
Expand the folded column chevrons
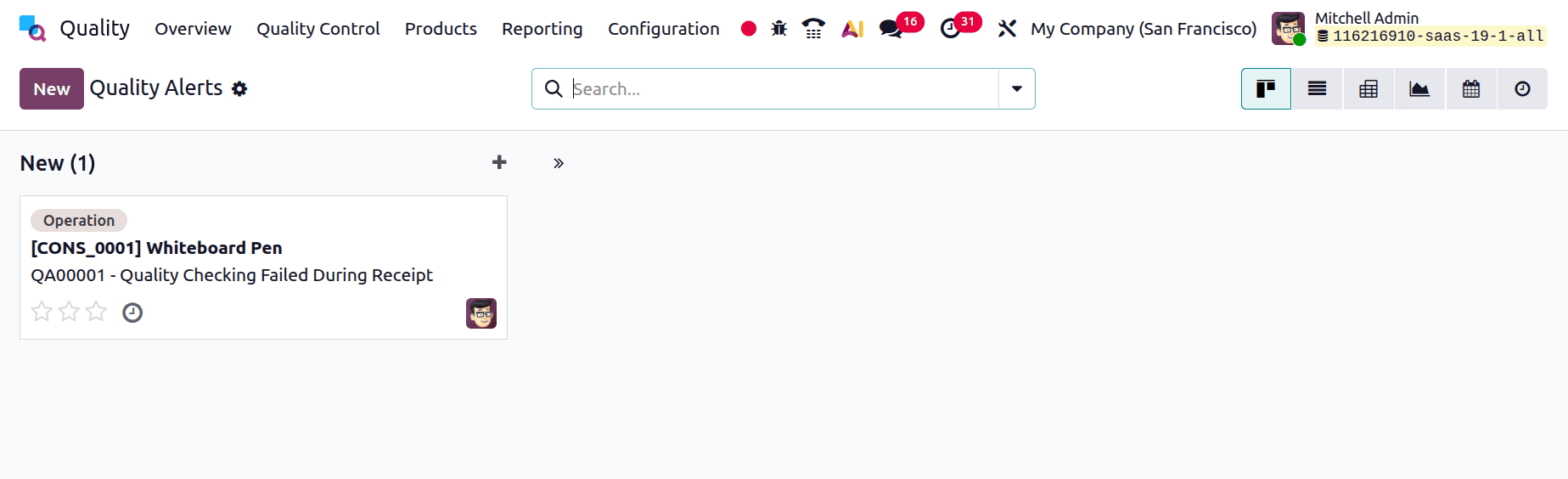click(x=559, y=163)
